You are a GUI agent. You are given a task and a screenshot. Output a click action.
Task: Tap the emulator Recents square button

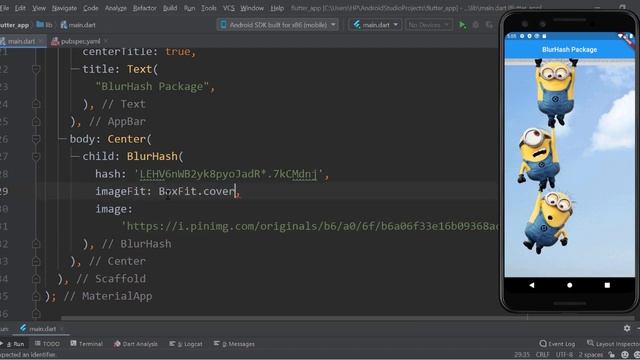(607, 285)
